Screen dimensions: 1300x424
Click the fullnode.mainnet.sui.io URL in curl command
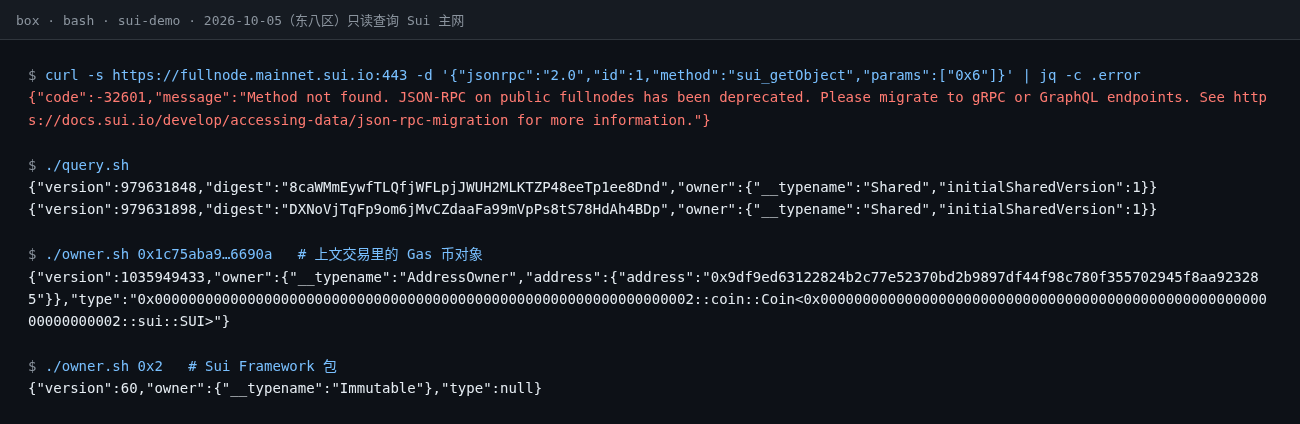pos(260,75)
